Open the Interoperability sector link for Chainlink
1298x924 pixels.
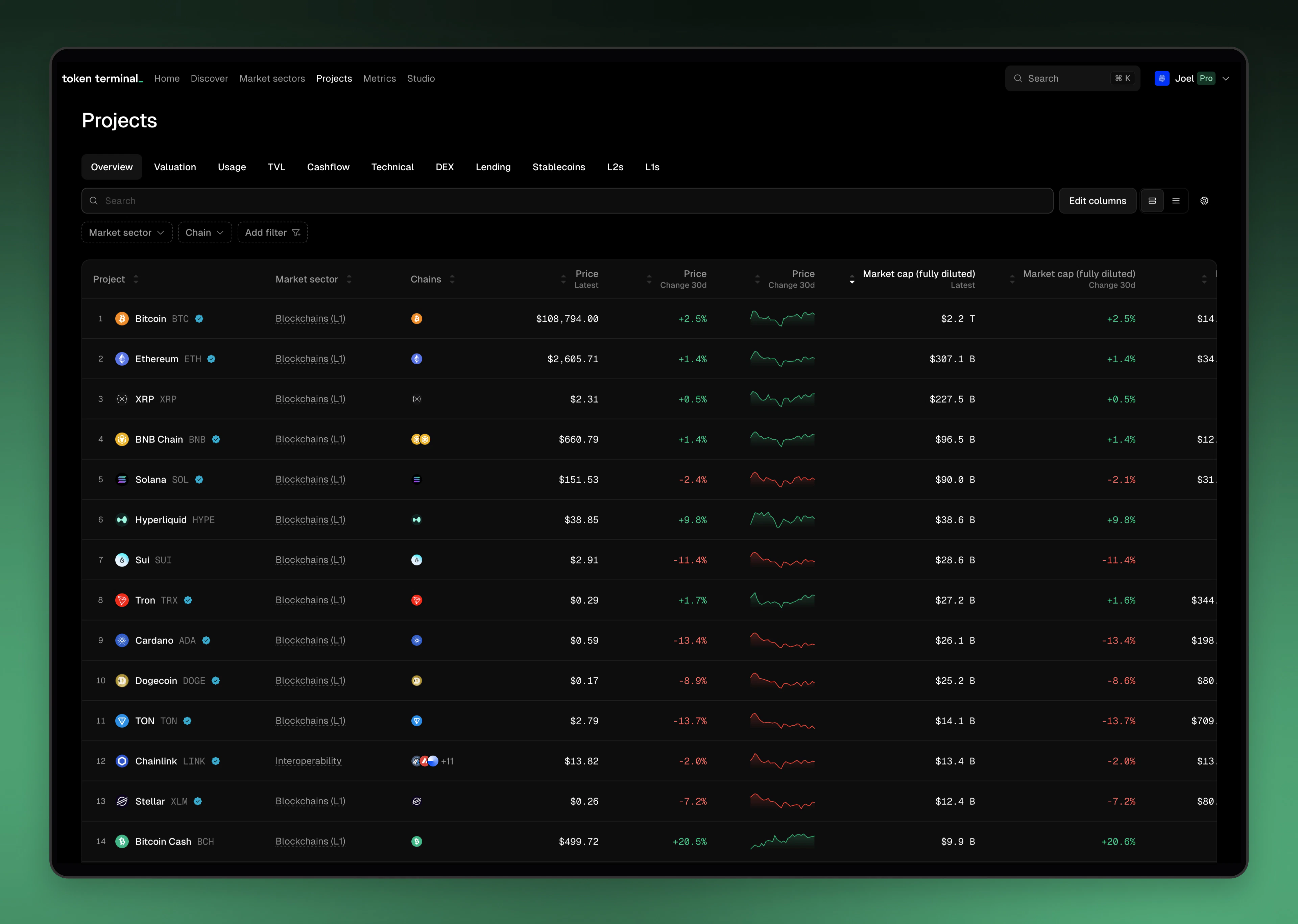pyautogui.click(x=308, y=761)
